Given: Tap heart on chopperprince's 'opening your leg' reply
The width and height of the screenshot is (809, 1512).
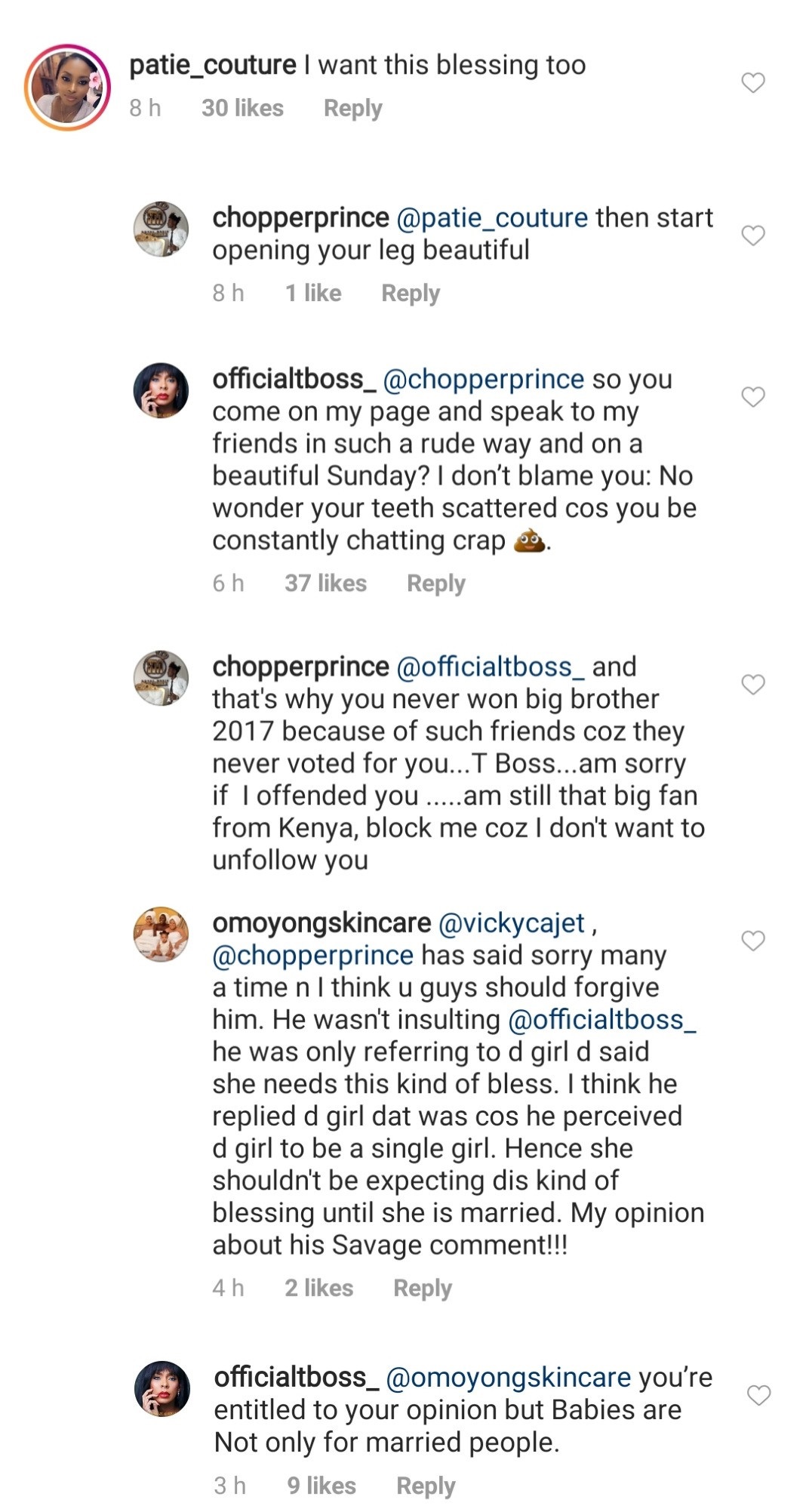Looking at the screenshot, I should (752, 236).
